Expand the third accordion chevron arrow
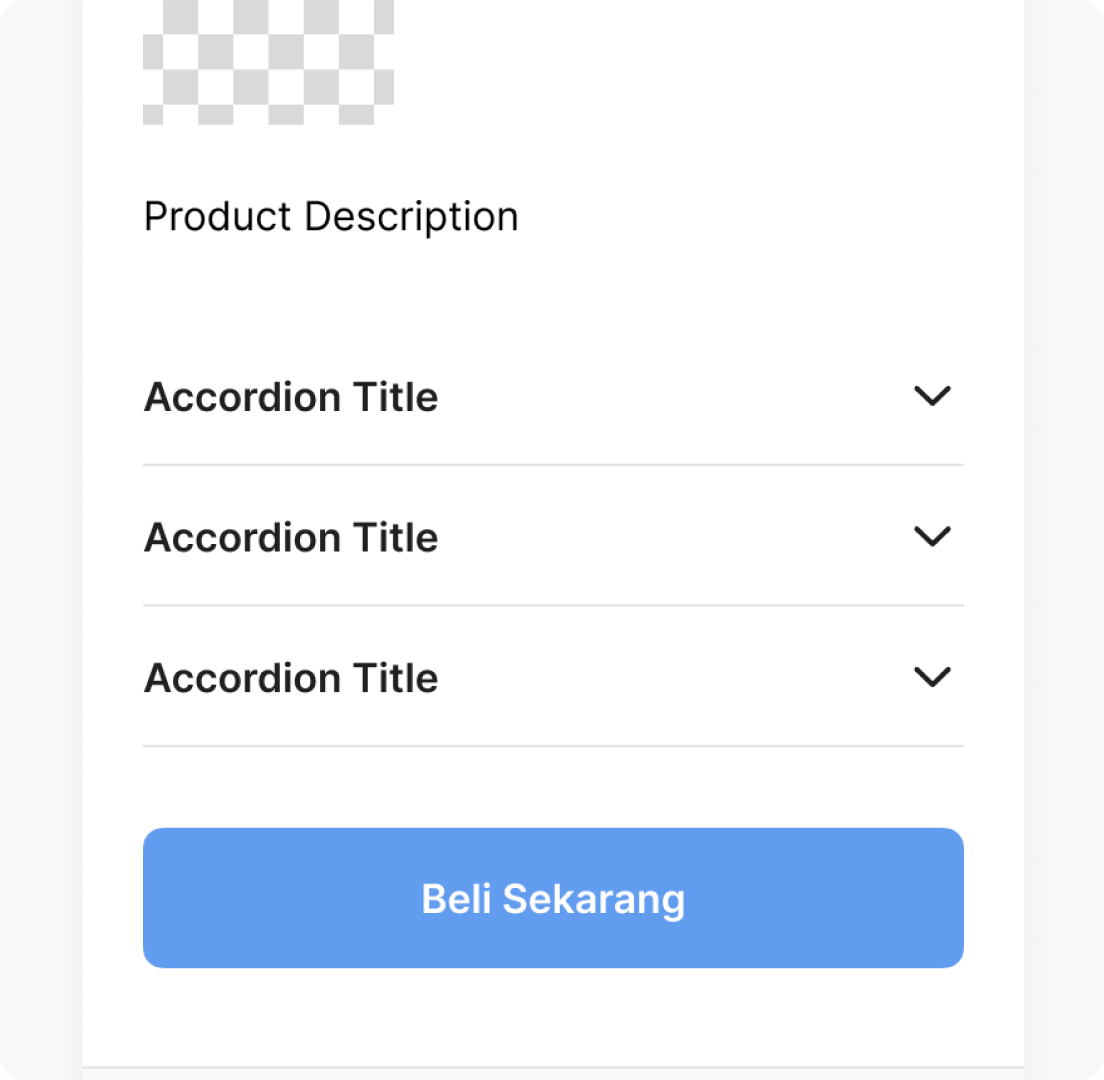1104x1080 pixels. (x=932, y=677)
